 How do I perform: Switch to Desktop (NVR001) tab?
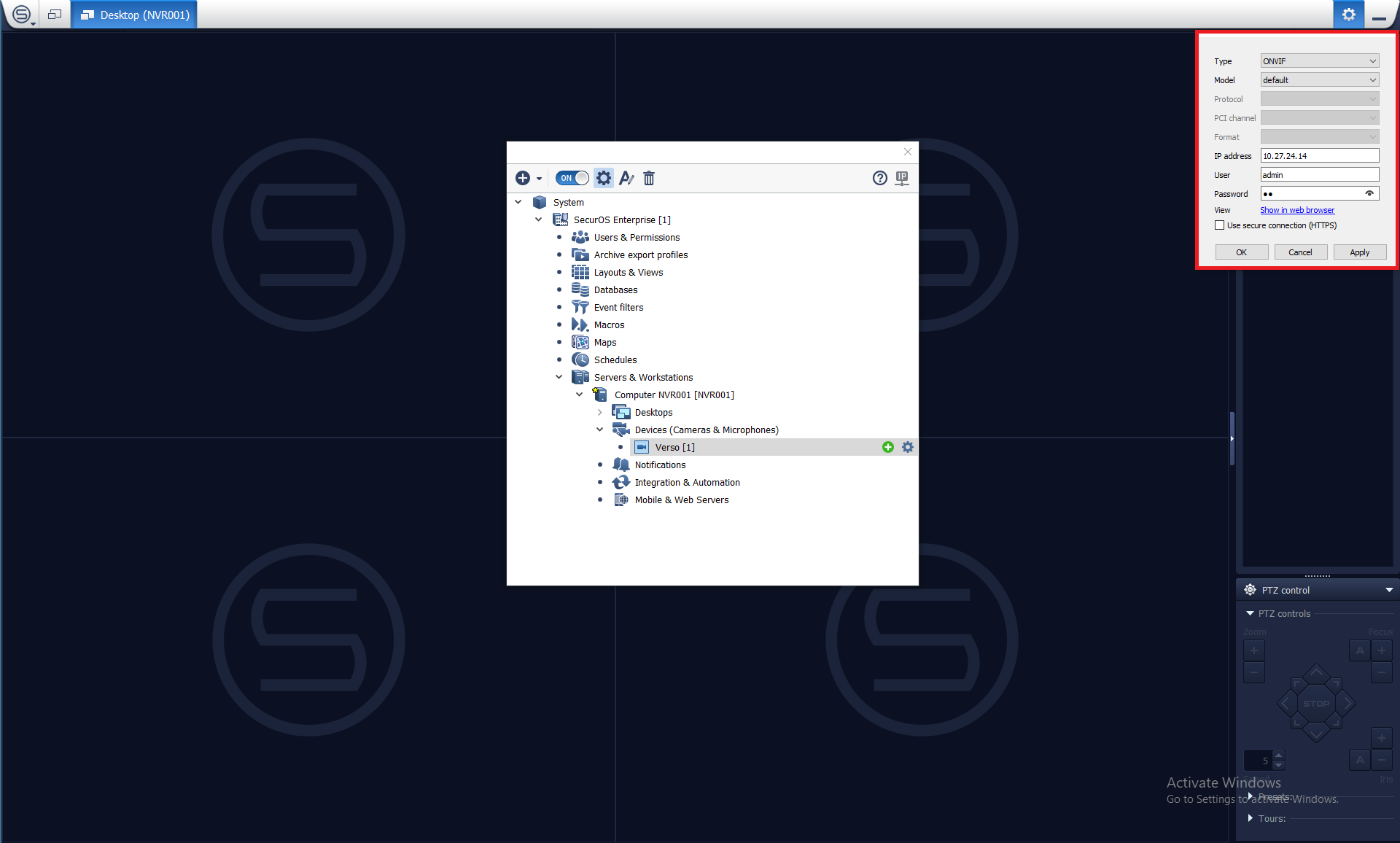(135, 15)
